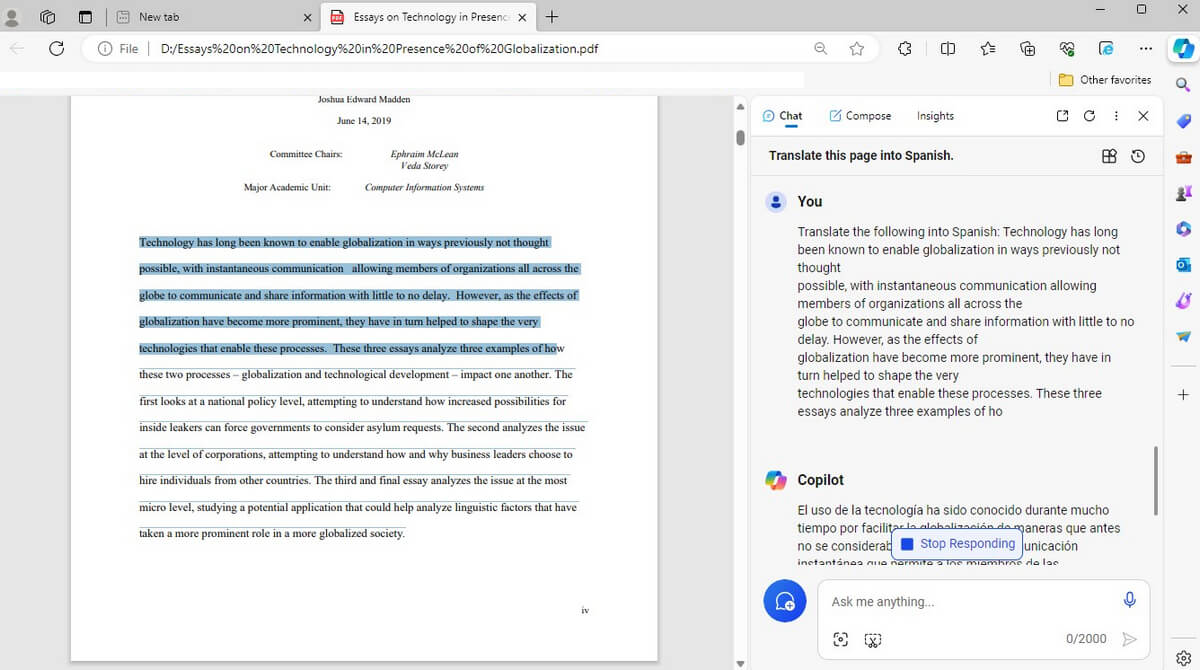
Task: Open the Drop paper plane sidebar icon
Action: tap(1183, 337)
